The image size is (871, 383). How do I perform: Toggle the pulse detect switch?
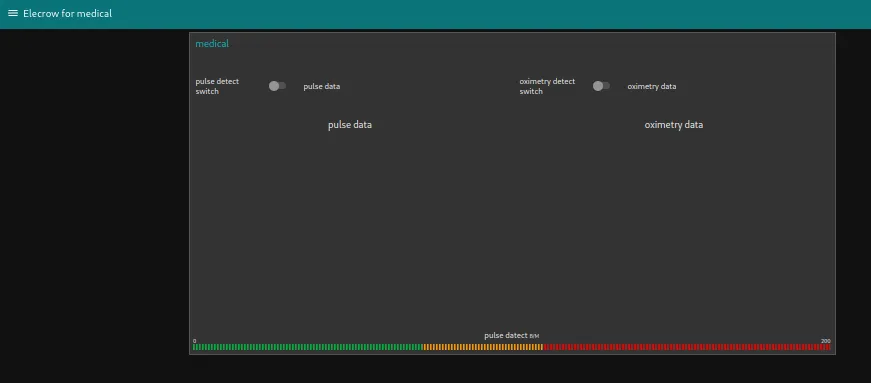tap(277, 86)
